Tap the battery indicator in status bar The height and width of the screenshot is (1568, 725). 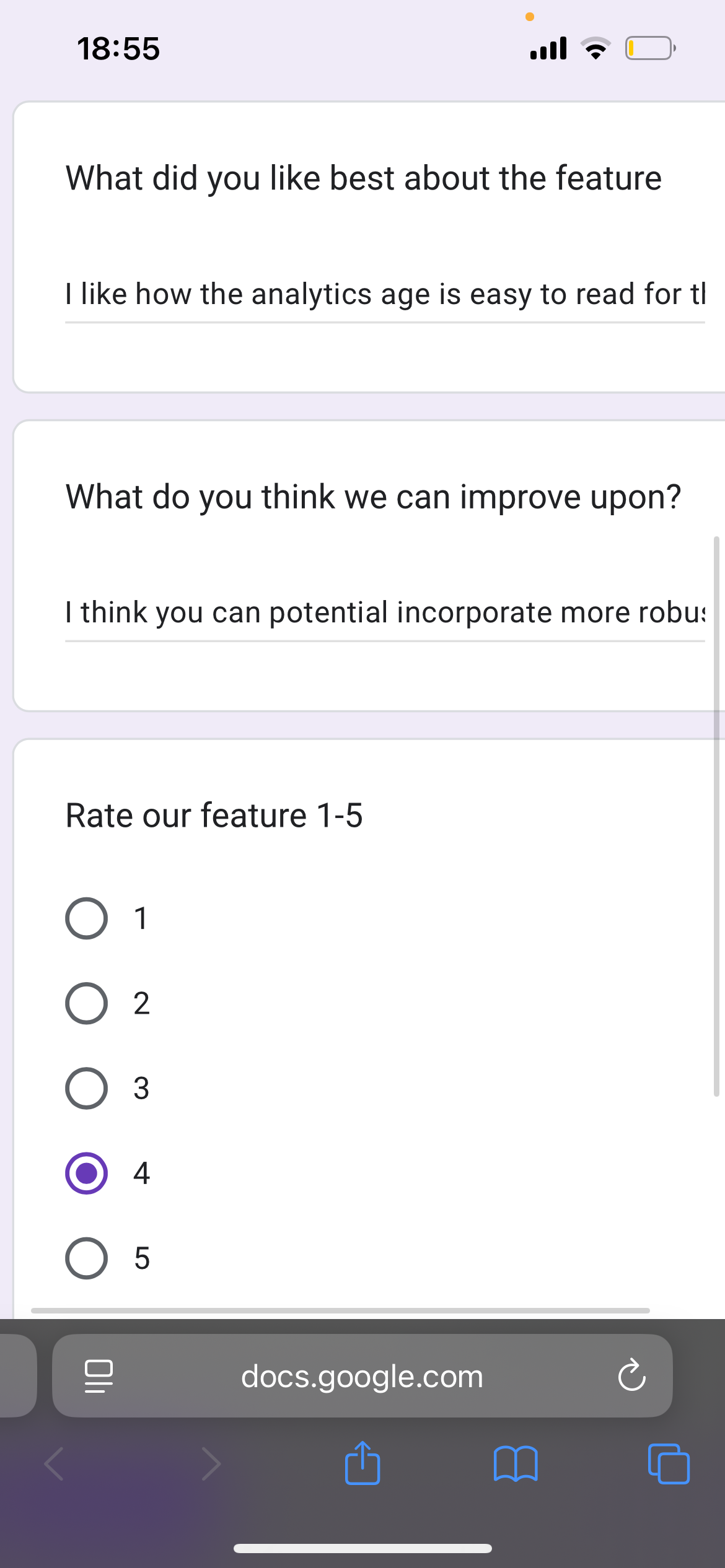[x=650, y=48]
